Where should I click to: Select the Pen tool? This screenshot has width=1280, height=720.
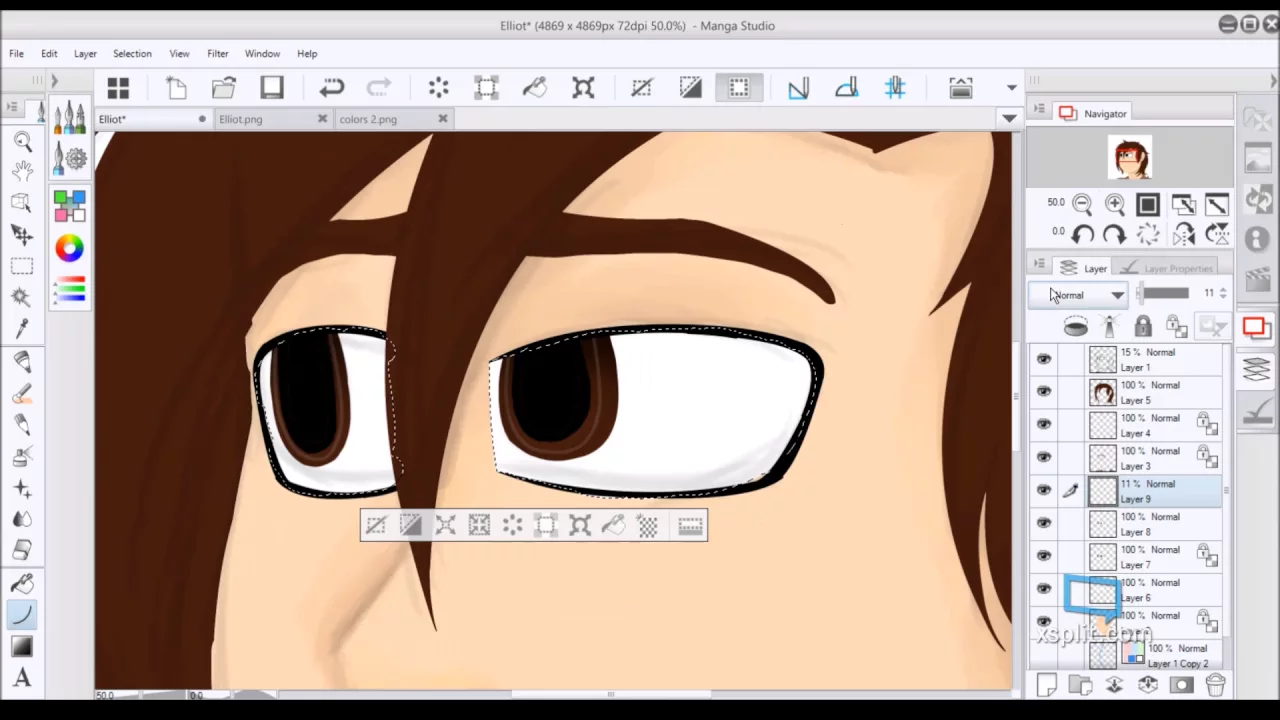point(22,361)
